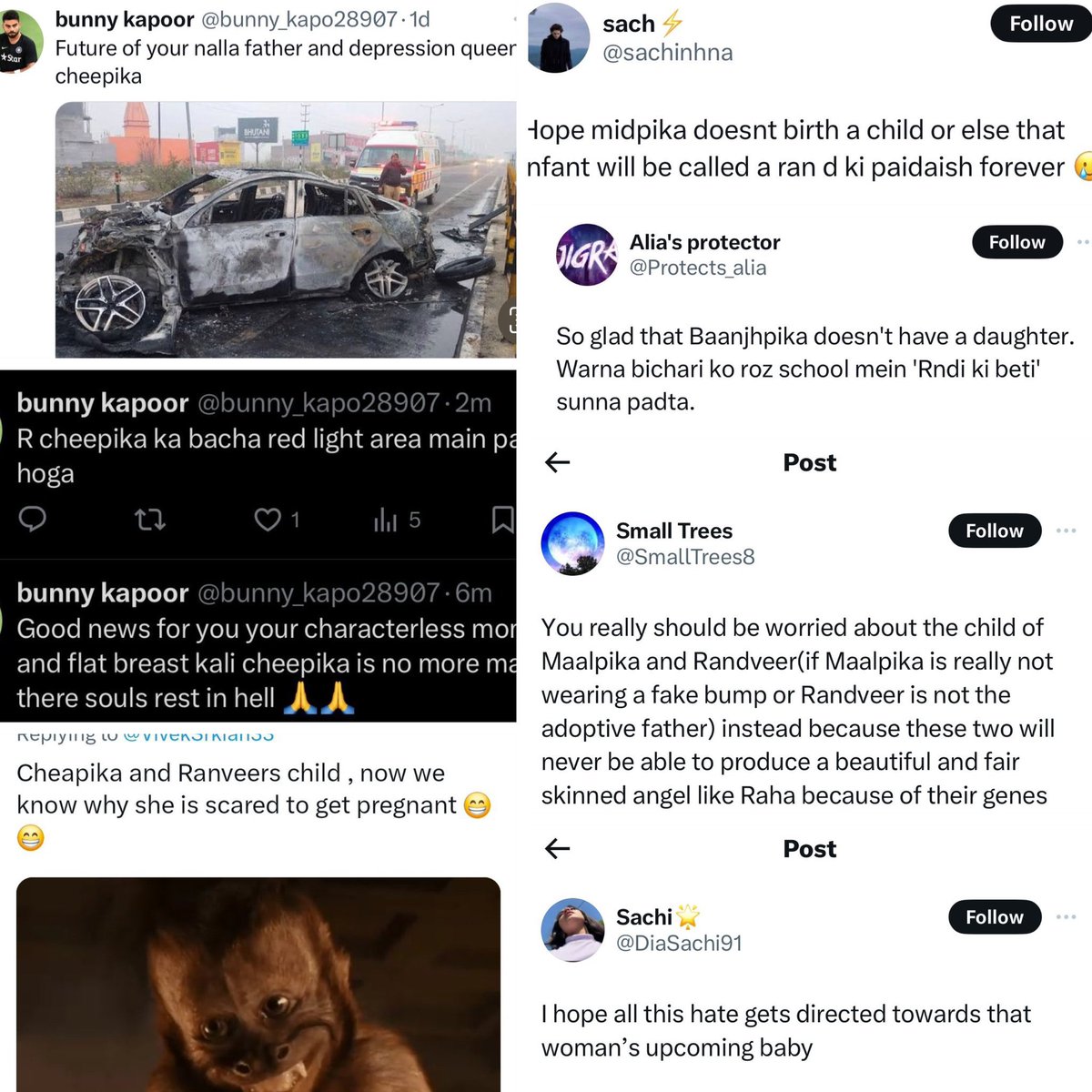Open the burnt car photo
This screenshot has width=1092, height=1092.
tap(286, 229)
